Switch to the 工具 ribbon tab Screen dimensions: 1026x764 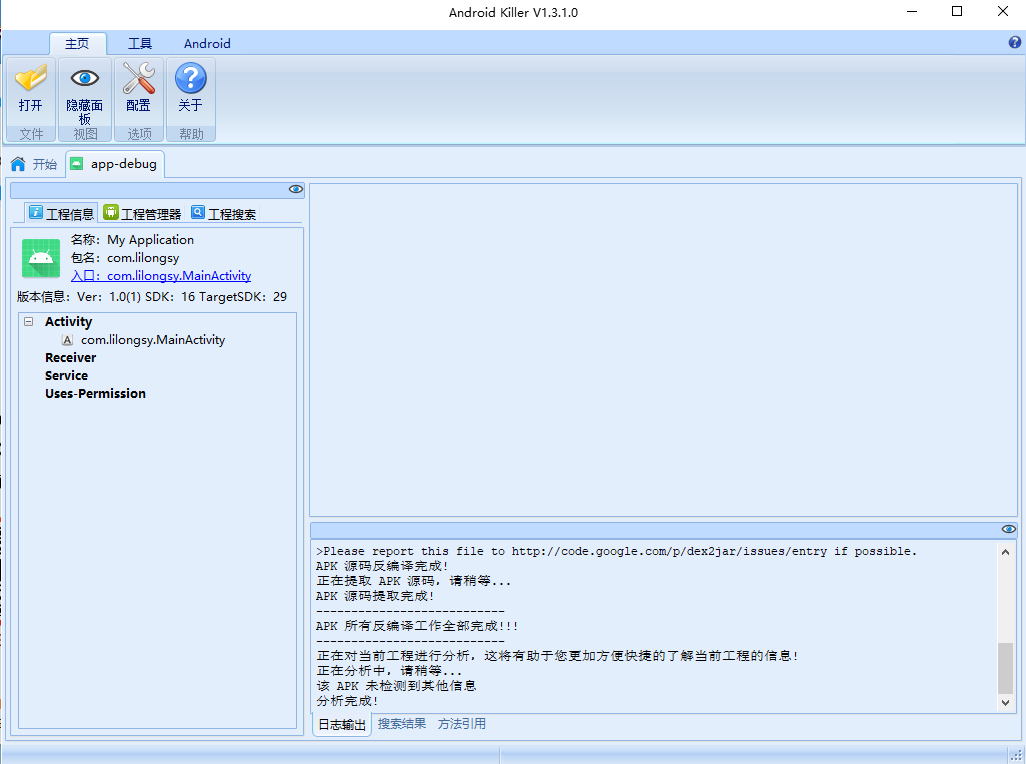pos(139,43)
